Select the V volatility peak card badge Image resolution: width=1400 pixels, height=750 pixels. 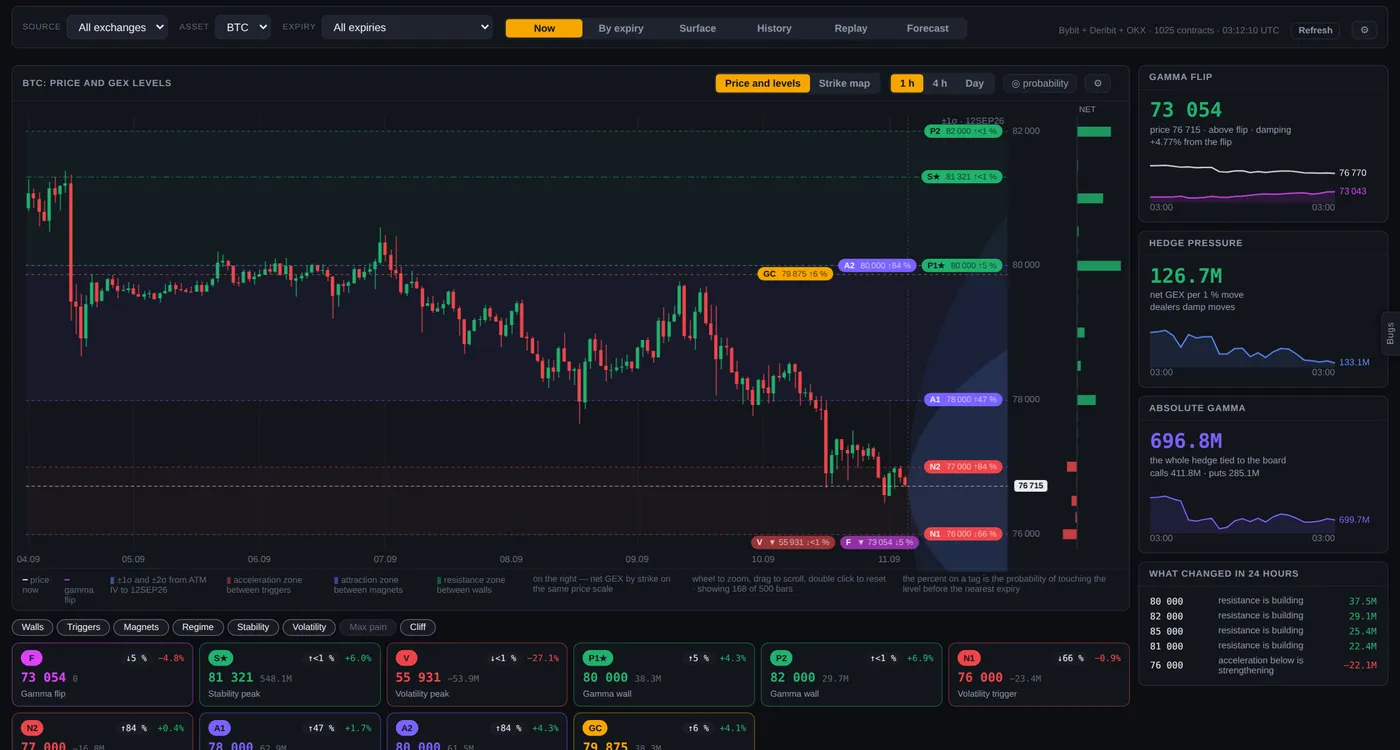[407, 658]
